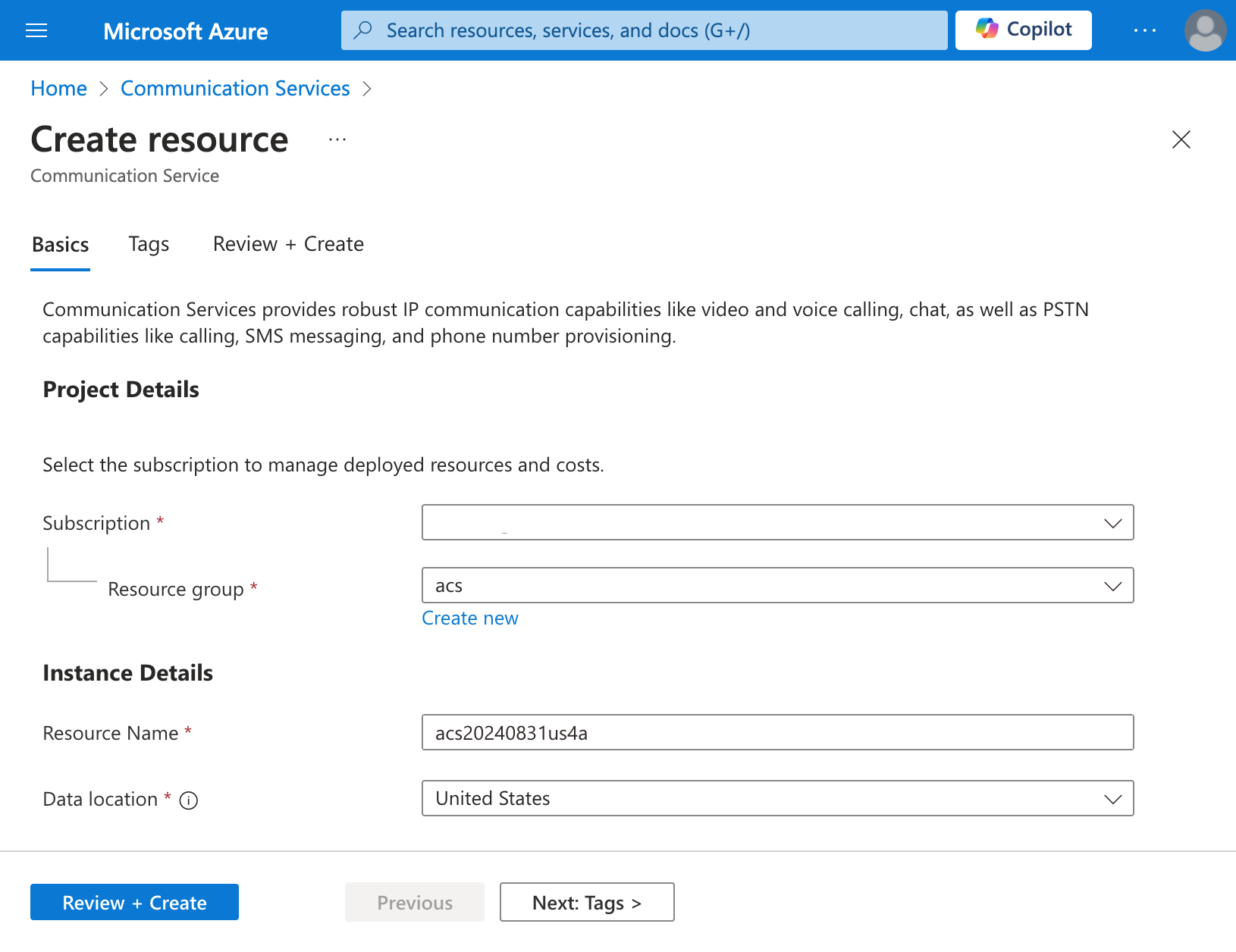1236x952 pixels.
Task: Open the hamburger portal menu
Action: pyautogui.click(x=36, y=30)
